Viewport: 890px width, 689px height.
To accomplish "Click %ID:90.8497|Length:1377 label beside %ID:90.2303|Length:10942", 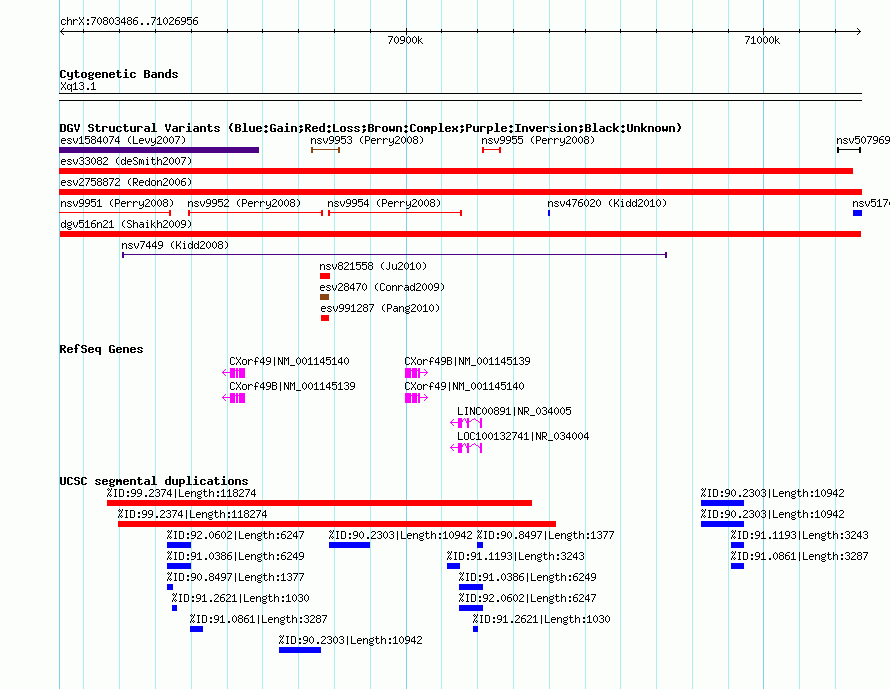I will [545, 535].
